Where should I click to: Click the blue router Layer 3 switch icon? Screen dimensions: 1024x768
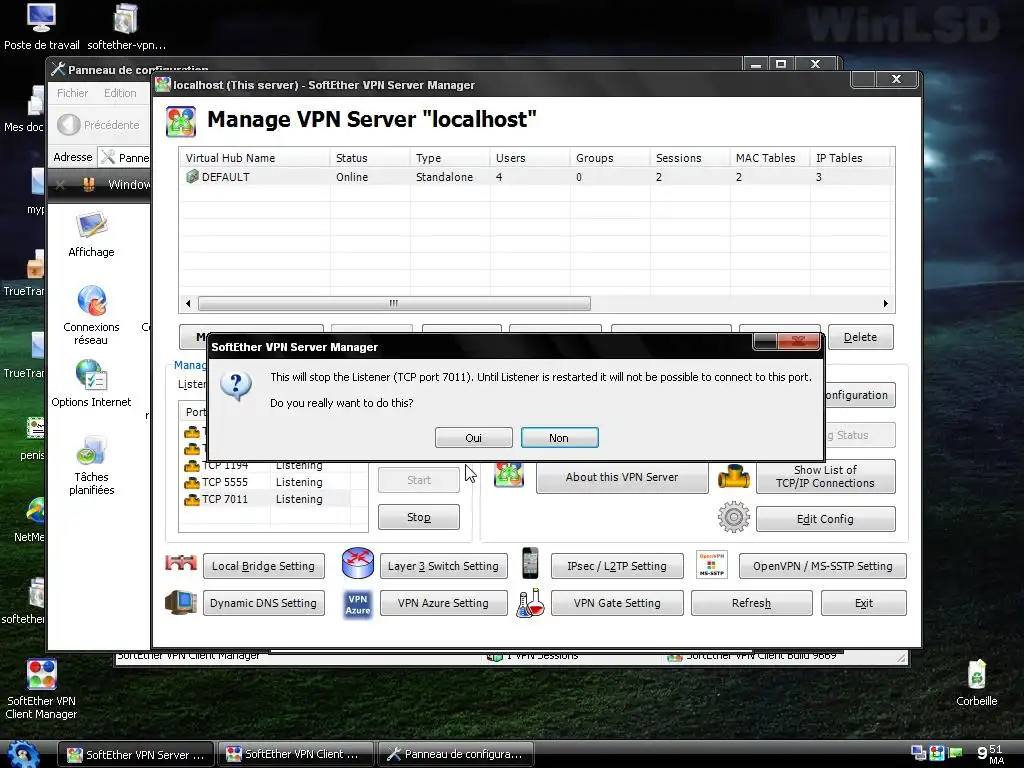click(x=358, y=563)
